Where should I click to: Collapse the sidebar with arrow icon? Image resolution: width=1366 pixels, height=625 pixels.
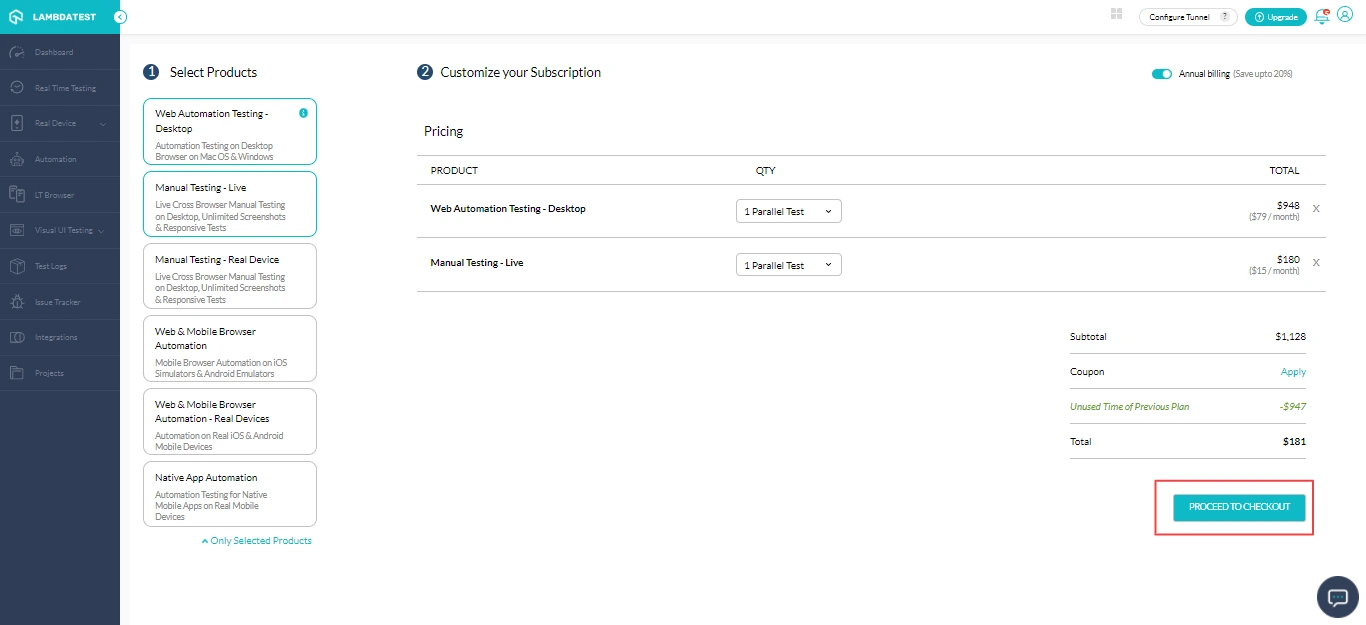coord(120,17)
